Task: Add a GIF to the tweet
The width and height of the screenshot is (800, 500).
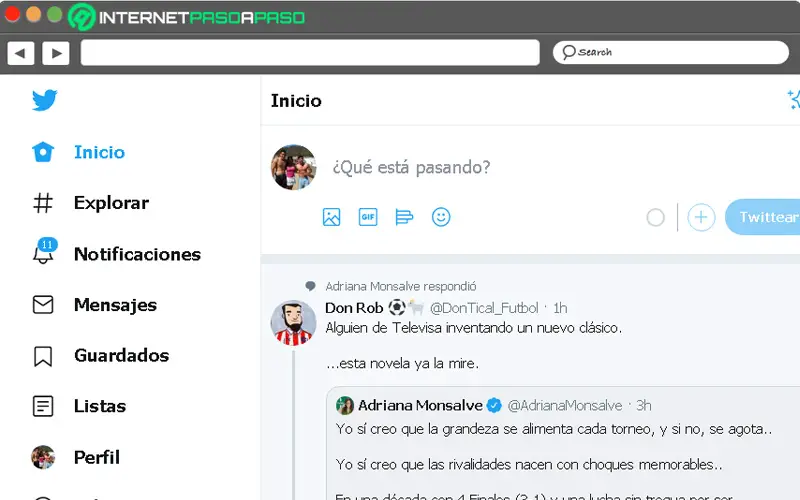Action: [368, 217]
